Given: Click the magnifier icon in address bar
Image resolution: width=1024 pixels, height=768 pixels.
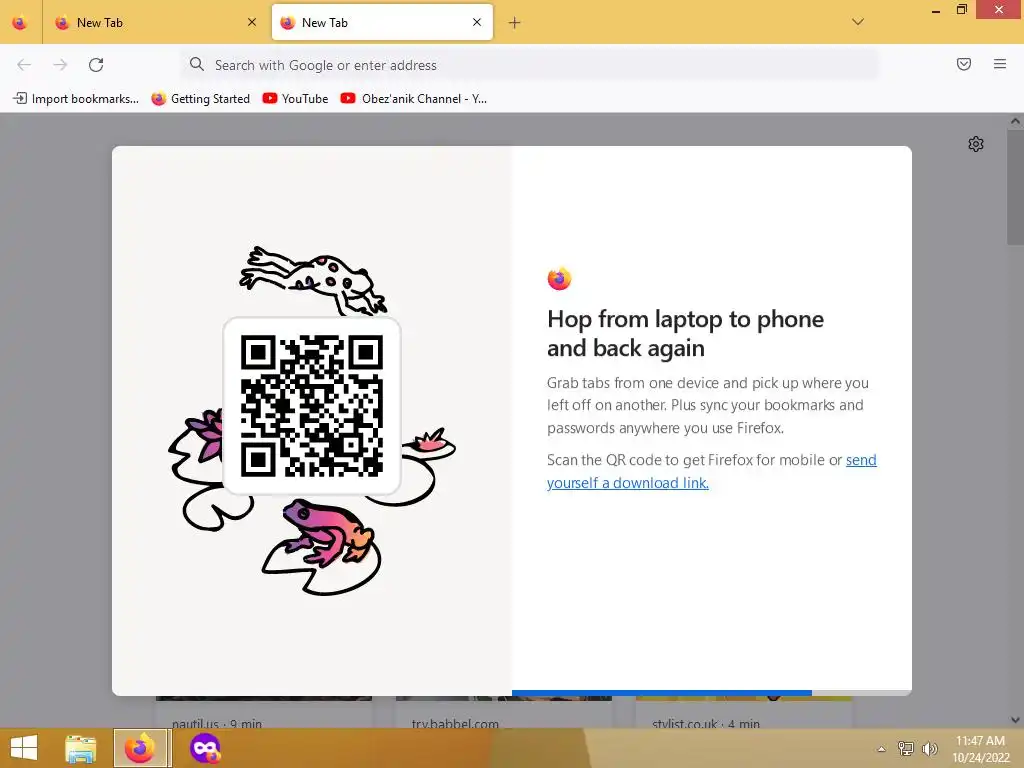Looking at the screenshot, I should tap(197, 64).
